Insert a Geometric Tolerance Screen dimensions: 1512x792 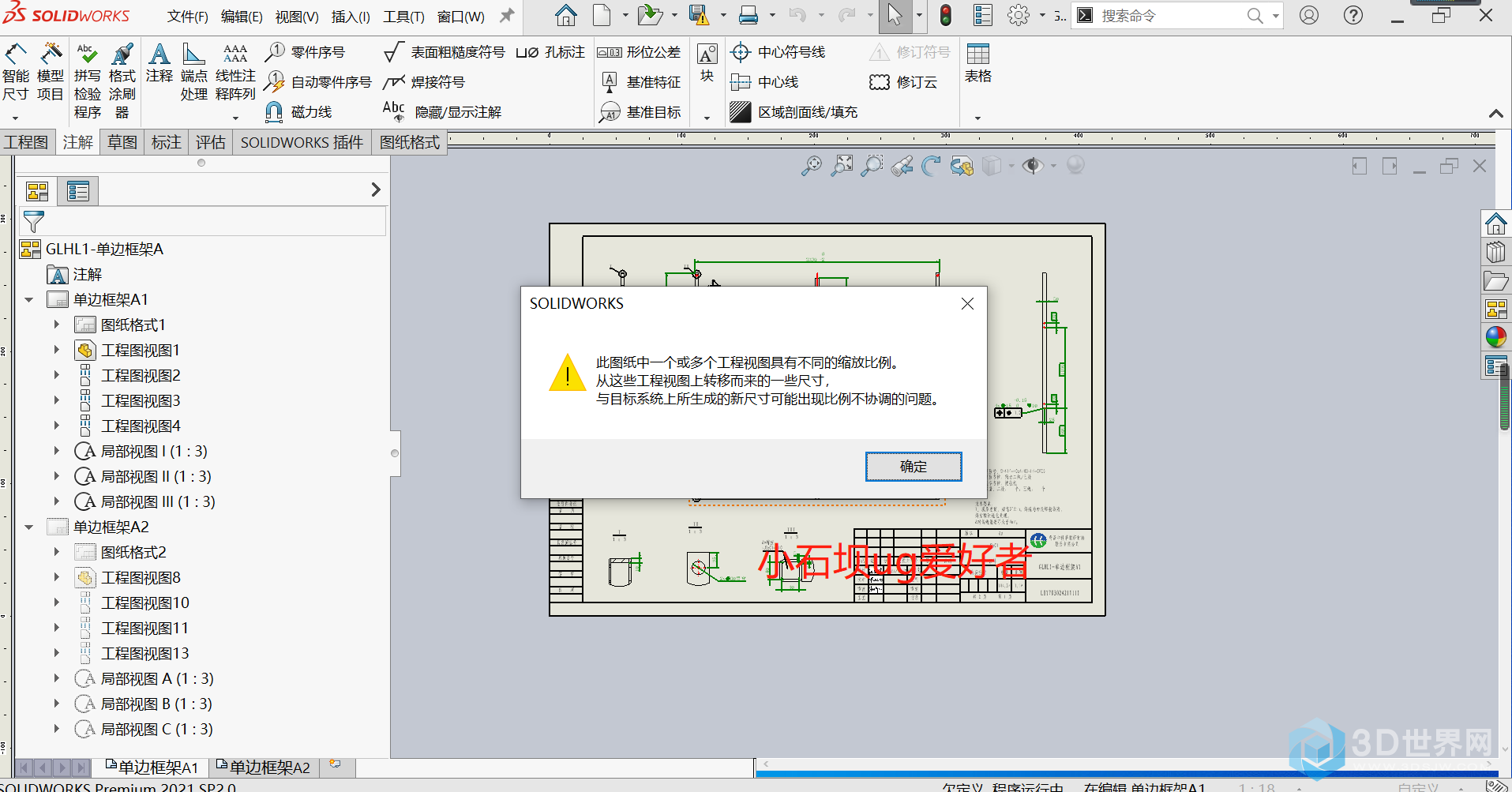pos(639,52)
